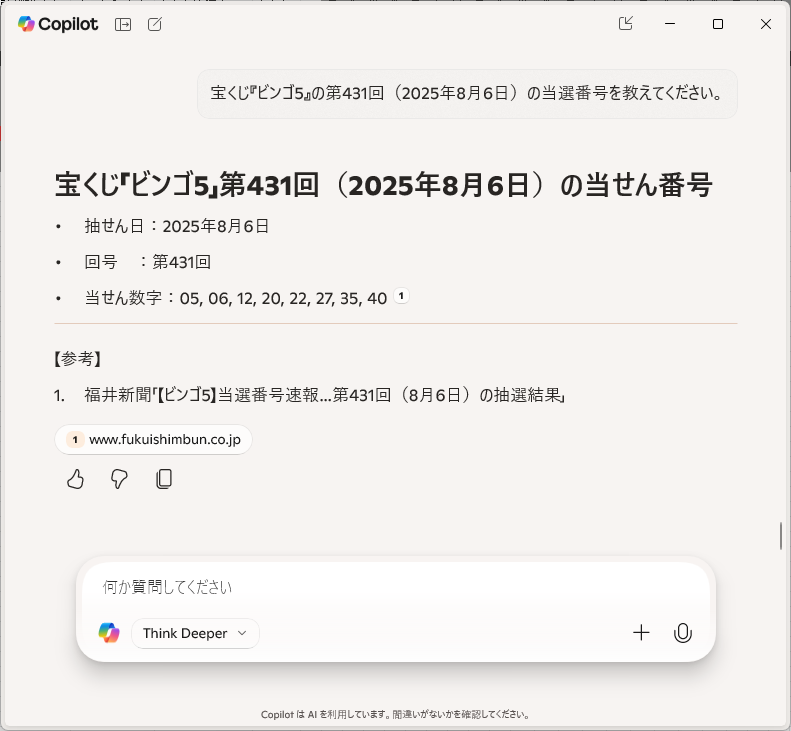Screen dimensions: 791x731
Task: Give thumbs down to the response
Action: 119,479
